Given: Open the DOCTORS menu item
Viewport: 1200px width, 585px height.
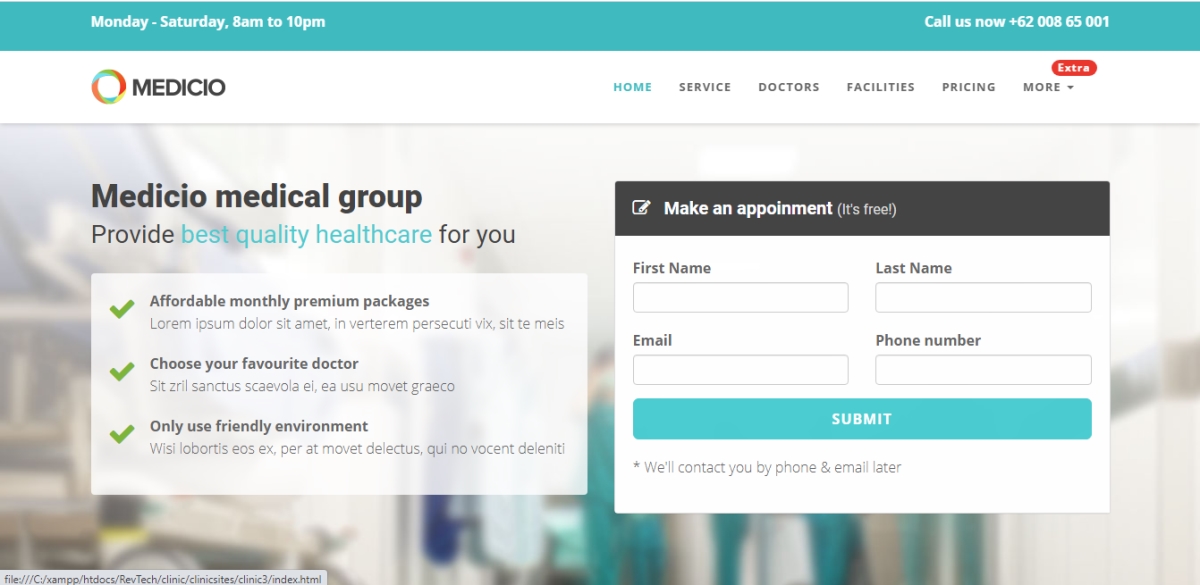Looking at the screenshot, I should click(x=789, y=87).
